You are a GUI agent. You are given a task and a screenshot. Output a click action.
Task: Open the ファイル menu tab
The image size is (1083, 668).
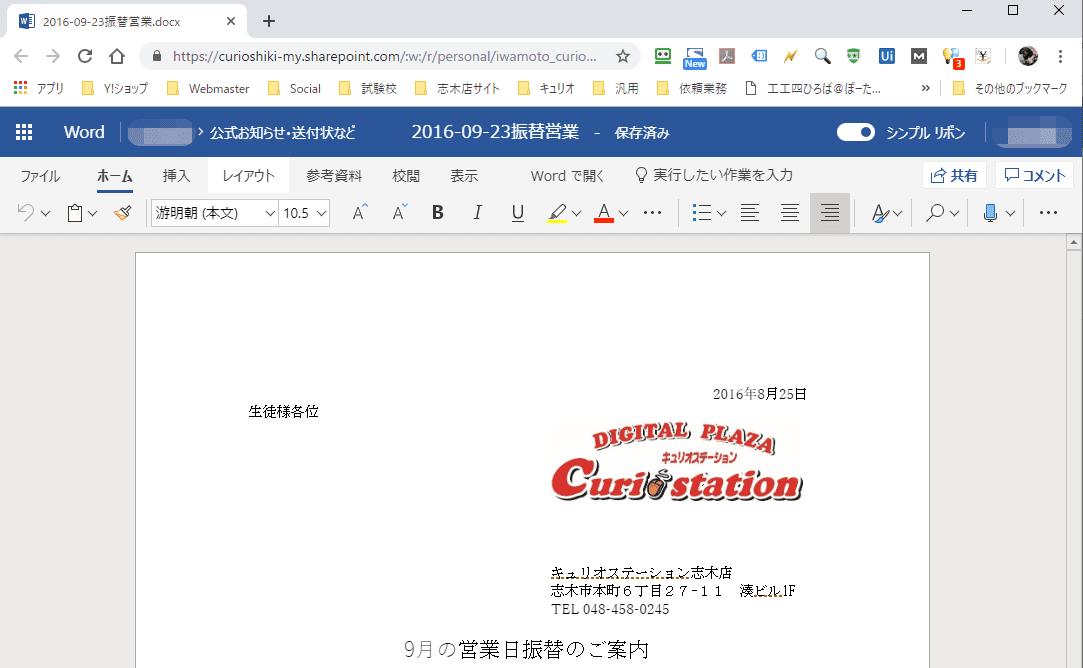tap(40, 176)
